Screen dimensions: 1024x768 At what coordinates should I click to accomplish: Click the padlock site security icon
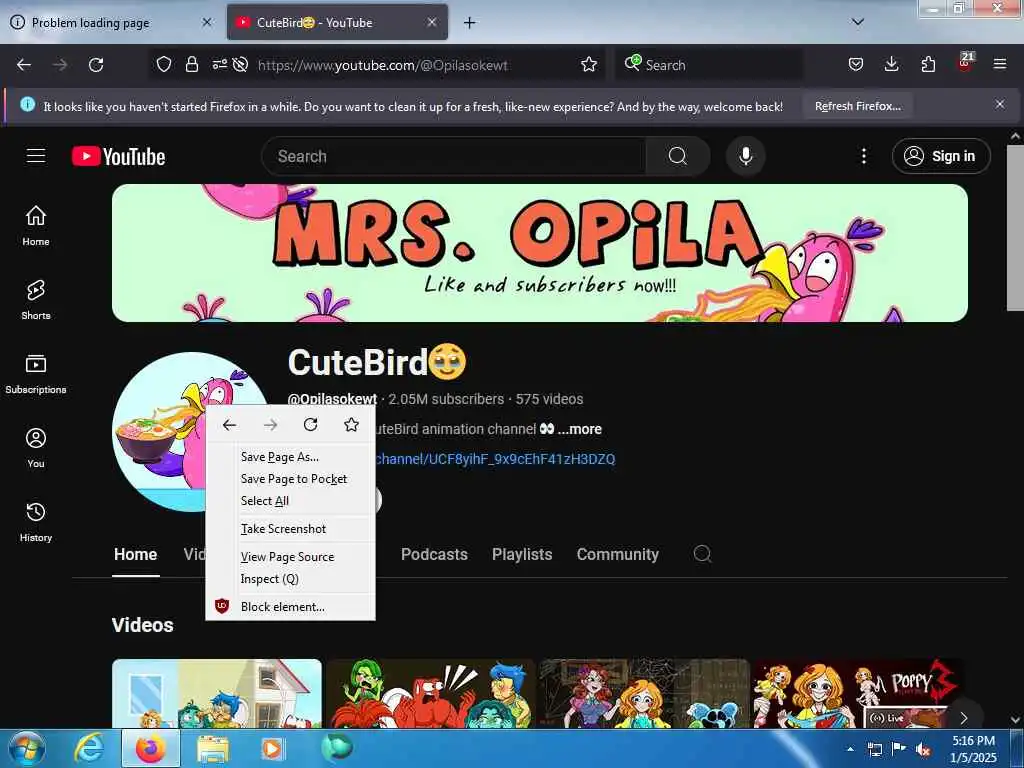[191, 65]
